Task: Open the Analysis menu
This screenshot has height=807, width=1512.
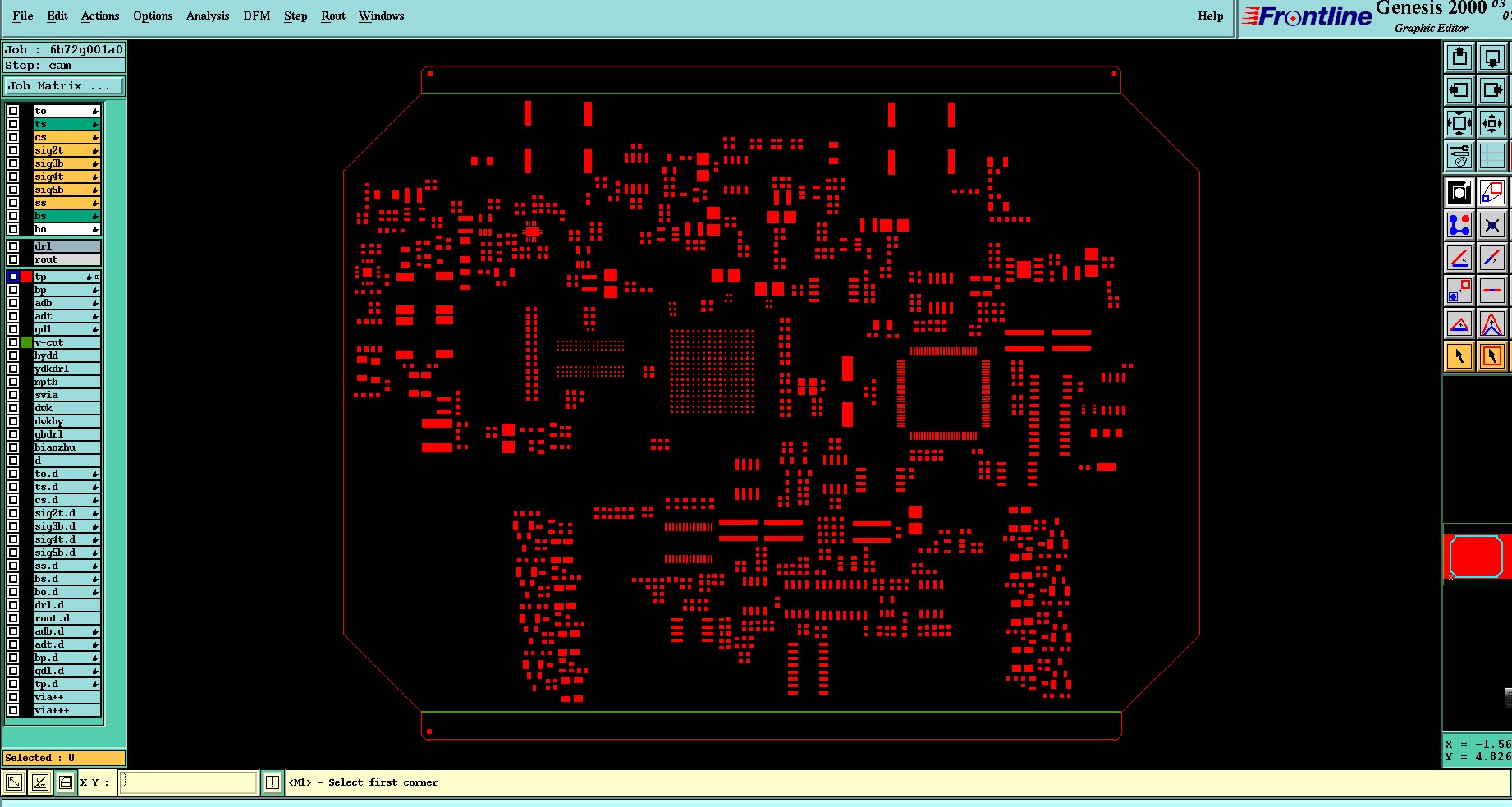Action: [208, 16]
